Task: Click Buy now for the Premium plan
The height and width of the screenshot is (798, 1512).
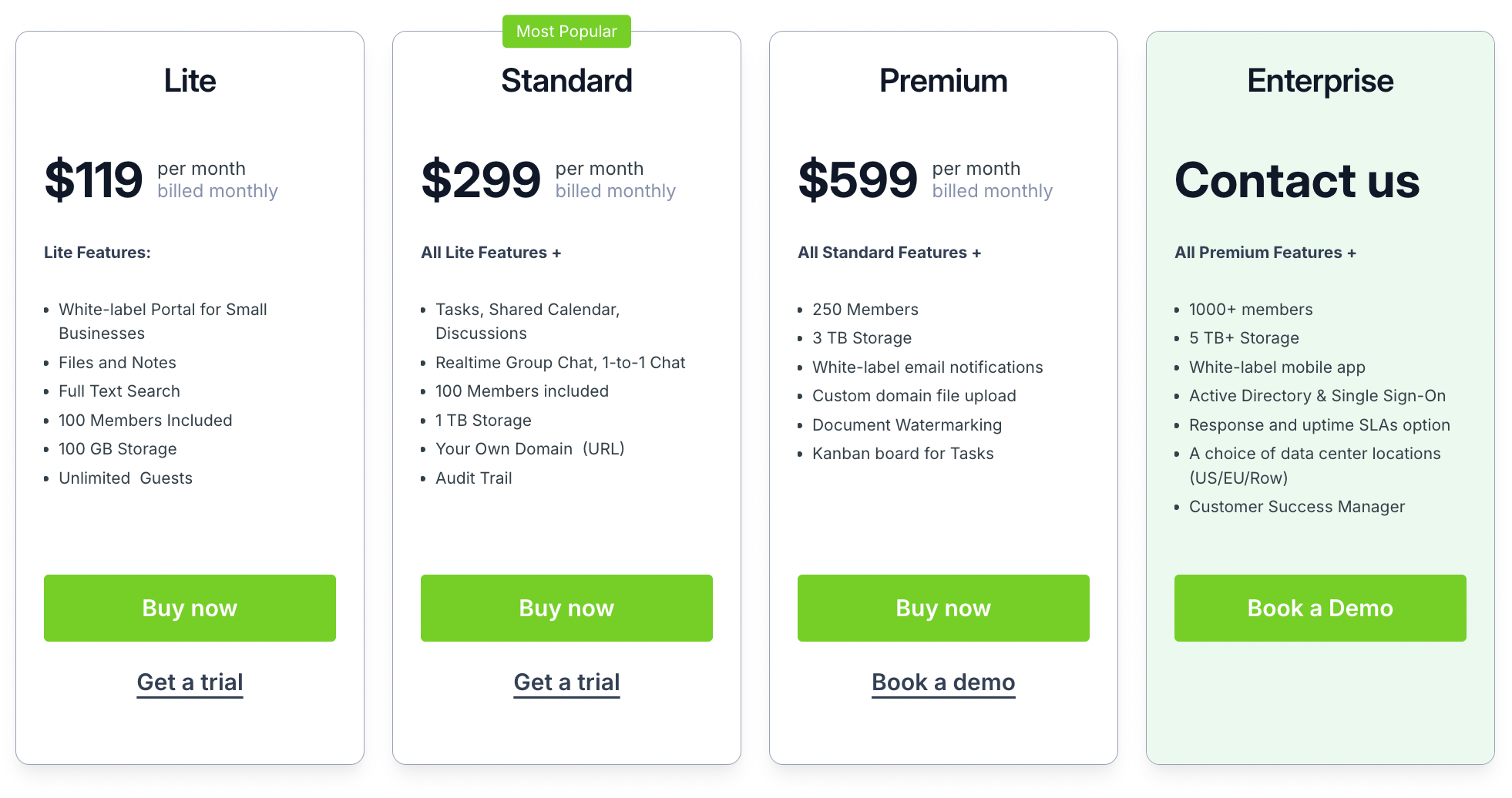Action: [x=942, y=608]
